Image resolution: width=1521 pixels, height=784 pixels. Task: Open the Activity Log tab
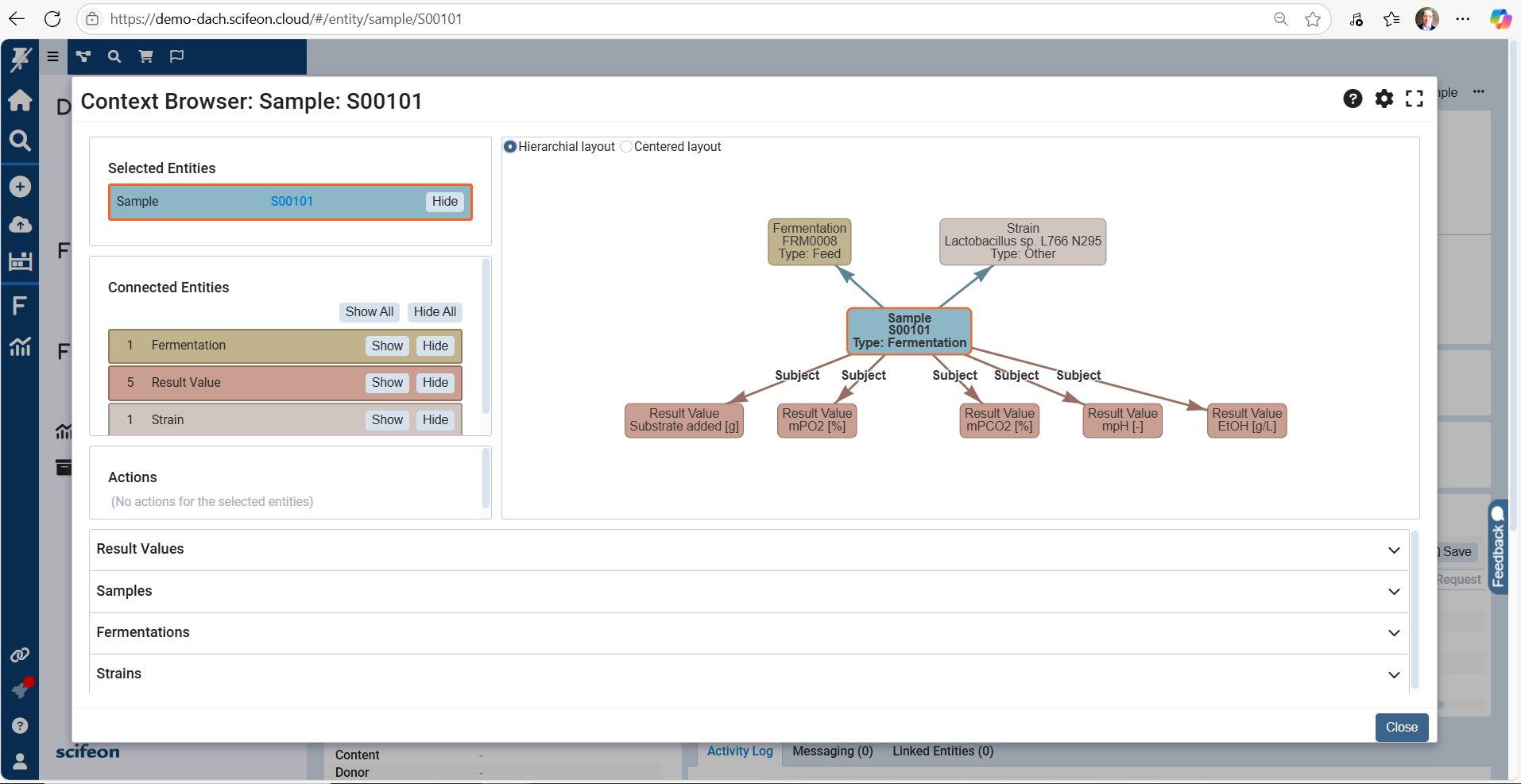click(x=739, y=751)
